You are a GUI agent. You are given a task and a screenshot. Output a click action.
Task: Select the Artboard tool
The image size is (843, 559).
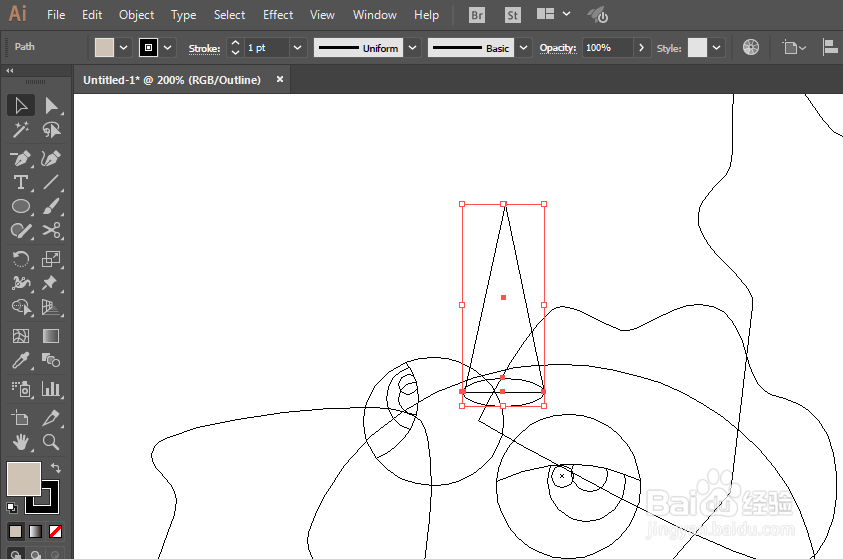click(21, 418)
